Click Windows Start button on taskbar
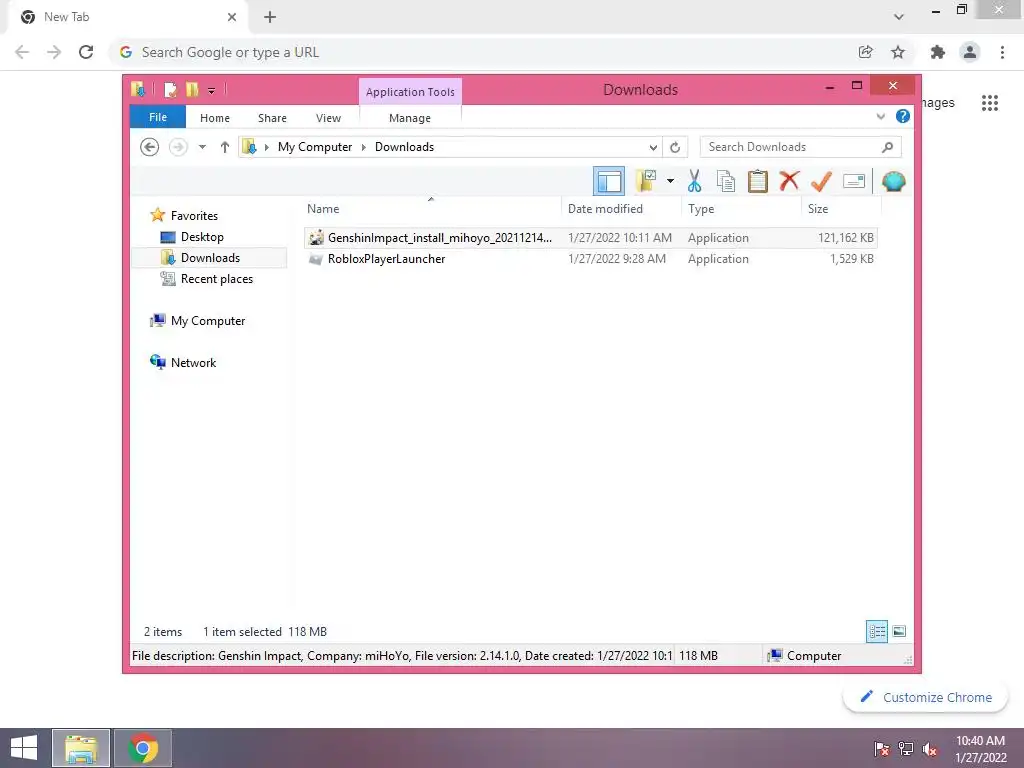Screen dimensions: 1024x768 (24, 748)
